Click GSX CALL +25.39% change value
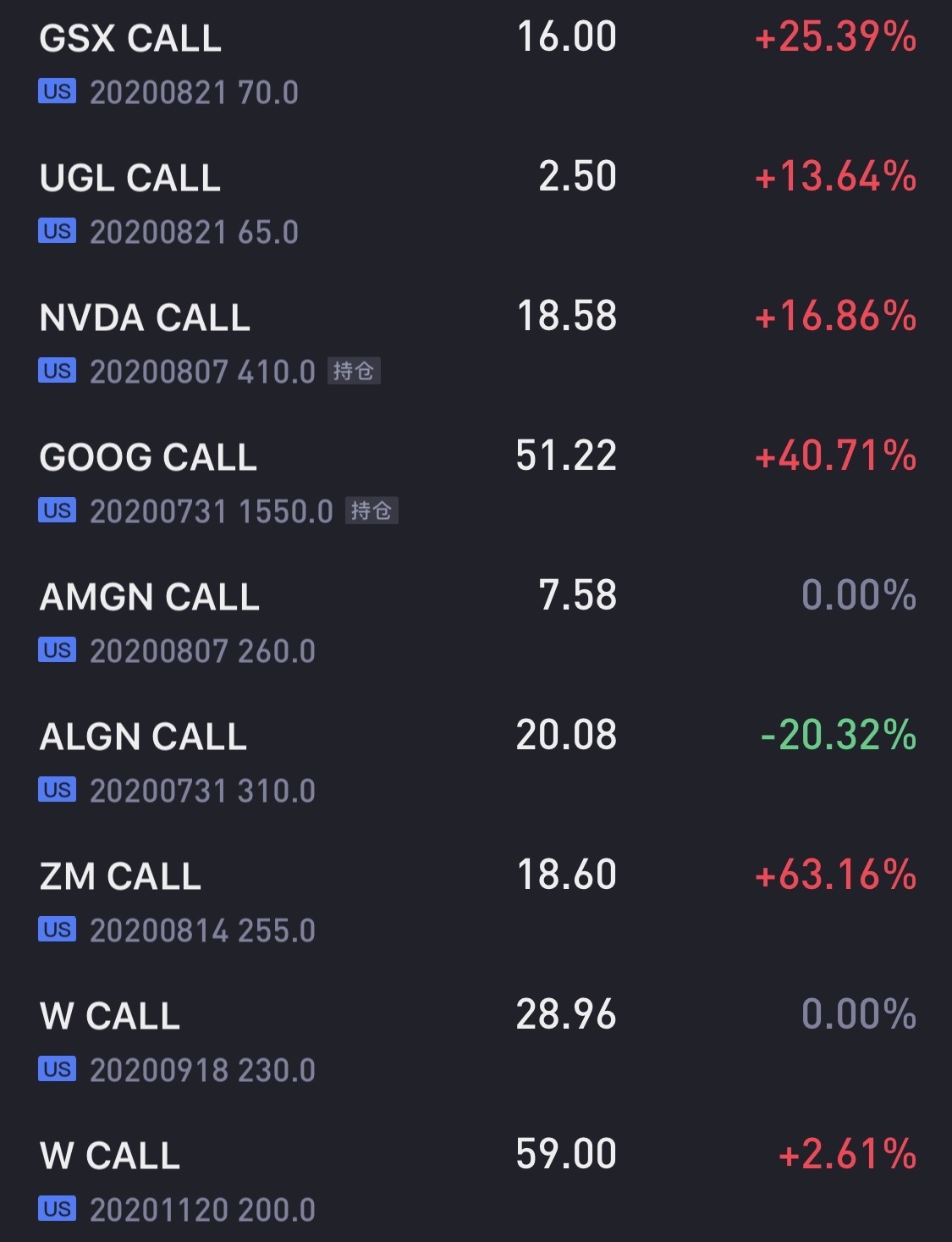952x1242 pixels. (835, 37)
